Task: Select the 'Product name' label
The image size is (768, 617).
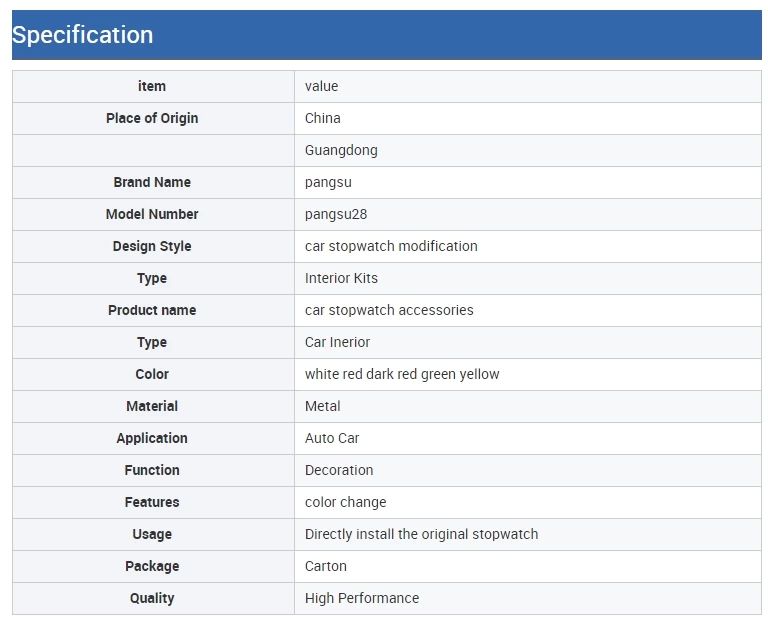Action: point(152,310)
